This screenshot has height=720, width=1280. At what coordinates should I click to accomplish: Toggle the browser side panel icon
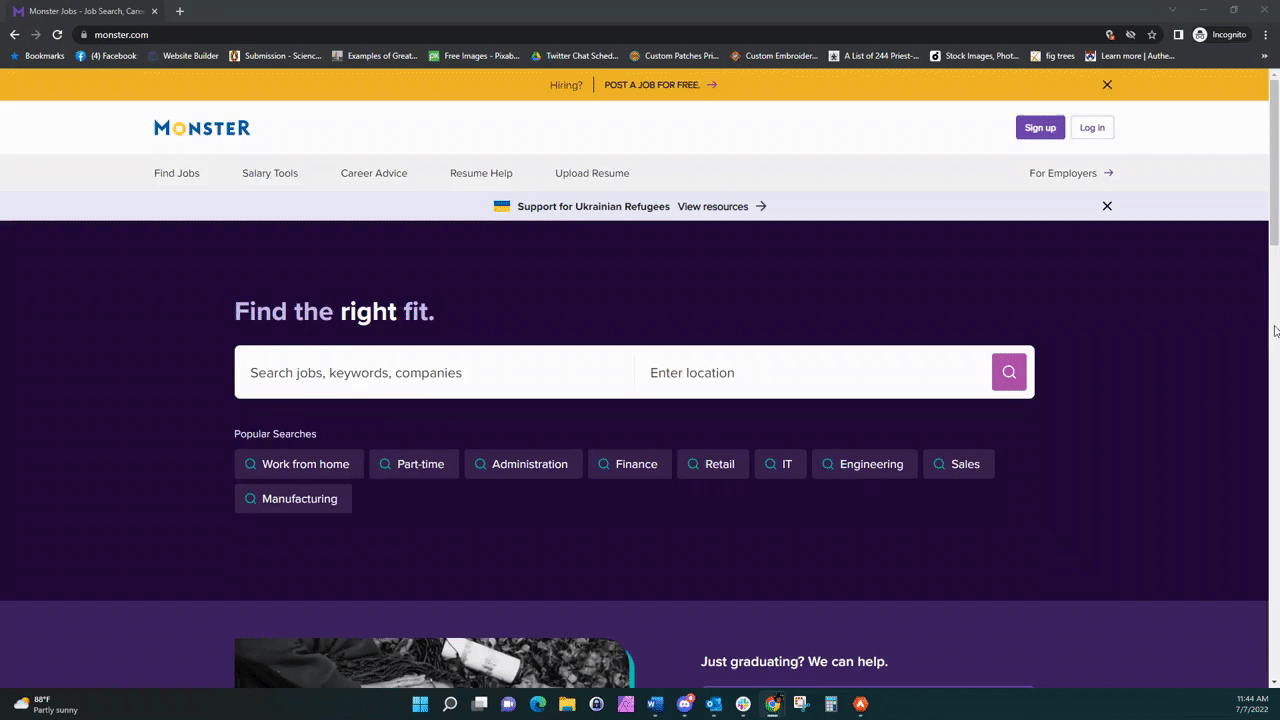pyautogui.click(x=1178, y=34)
